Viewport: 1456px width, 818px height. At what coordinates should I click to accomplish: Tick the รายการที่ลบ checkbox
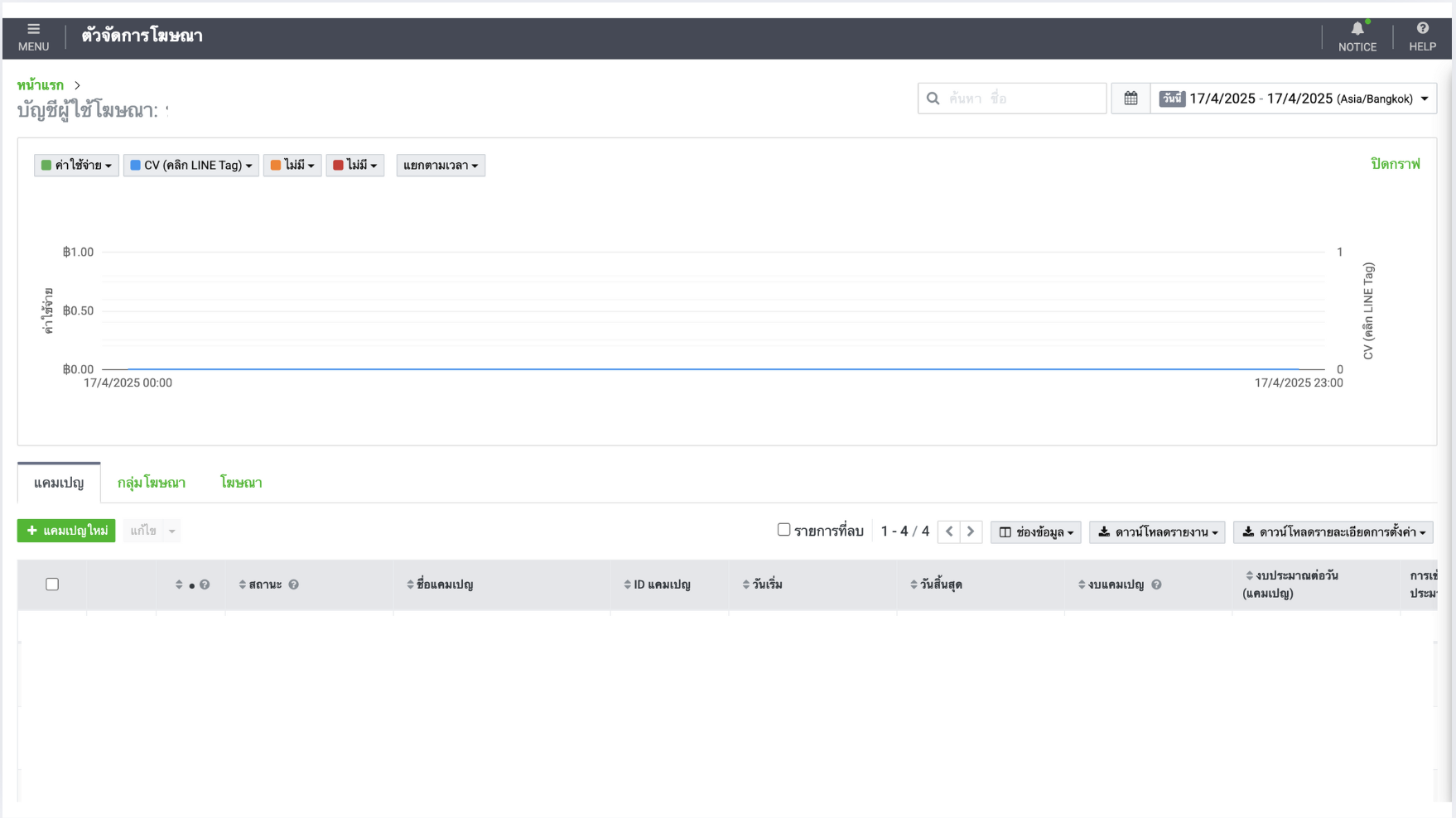(x=783, y=530)
